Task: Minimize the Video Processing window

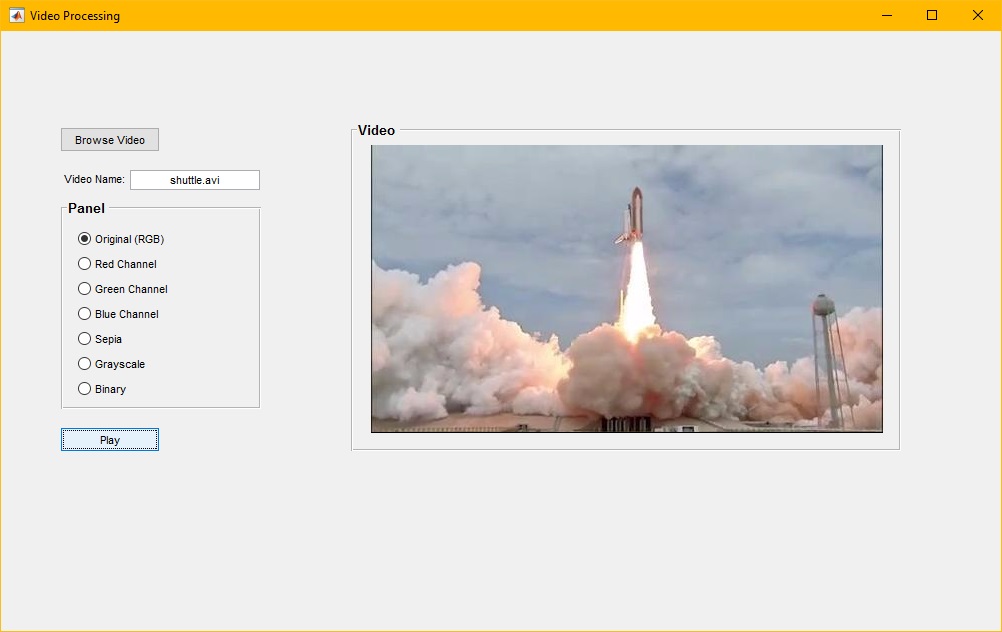Action: [x=886, y=15]
